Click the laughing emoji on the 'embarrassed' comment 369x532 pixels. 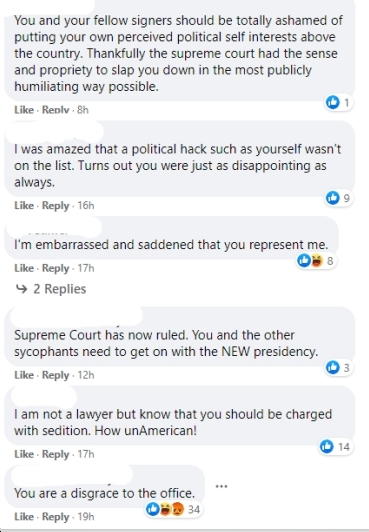coord(316,261)
